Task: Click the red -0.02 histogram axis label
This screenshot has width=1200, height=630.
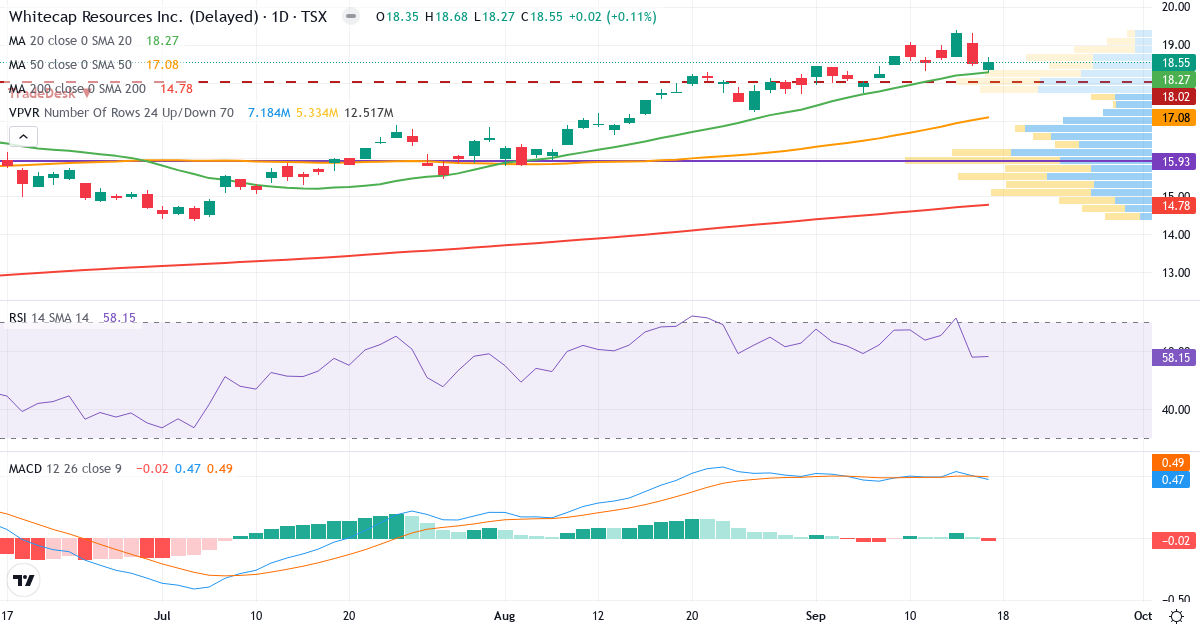Action: pos(1173,540)
